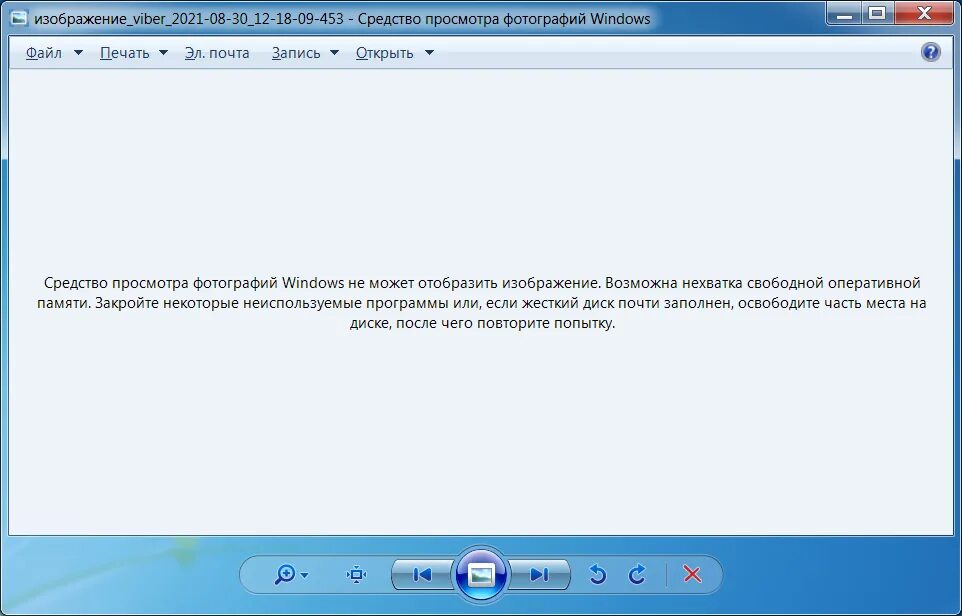The width and height of the screenshot is (962, 616).
Task: Rotate the image clockwise
Action: [x=637, y=574]
